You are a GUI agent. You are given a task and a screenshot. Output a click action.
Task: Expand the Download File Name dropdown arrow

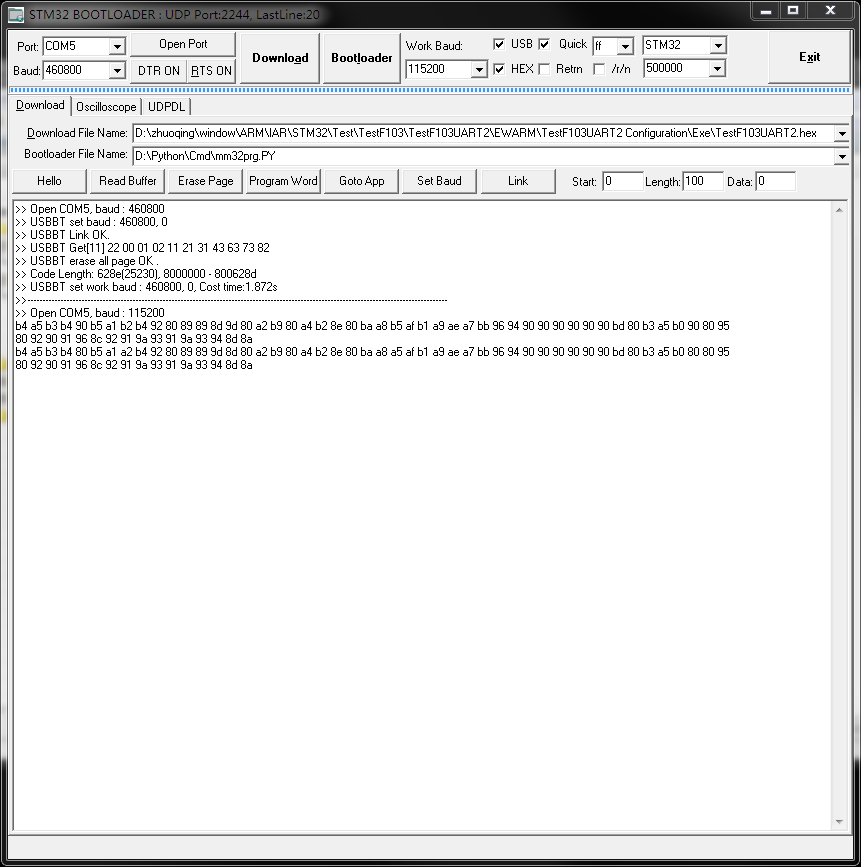(842, 133)
